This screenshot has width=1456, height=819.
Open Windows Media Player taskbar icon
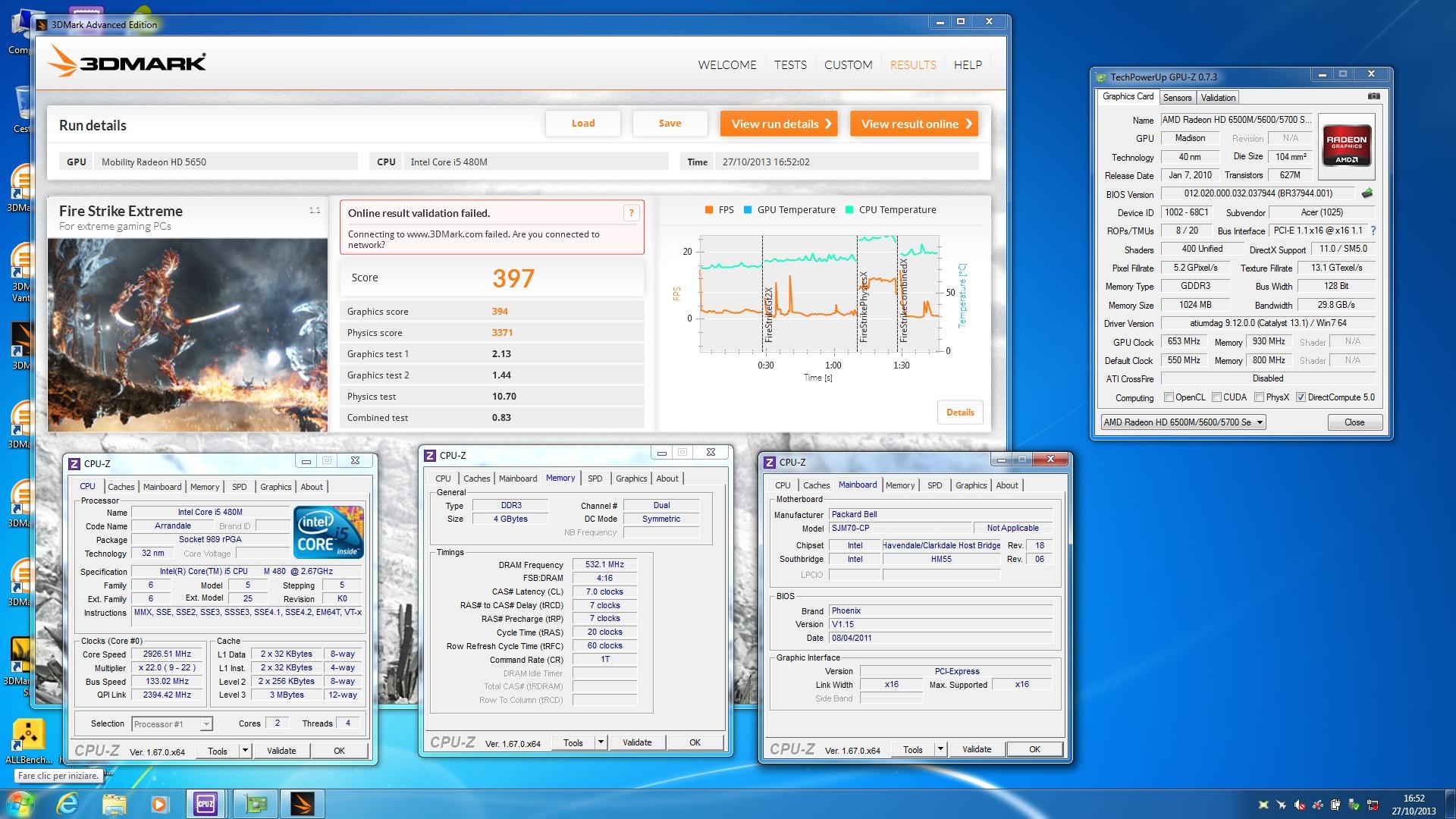tap(158, 804)
